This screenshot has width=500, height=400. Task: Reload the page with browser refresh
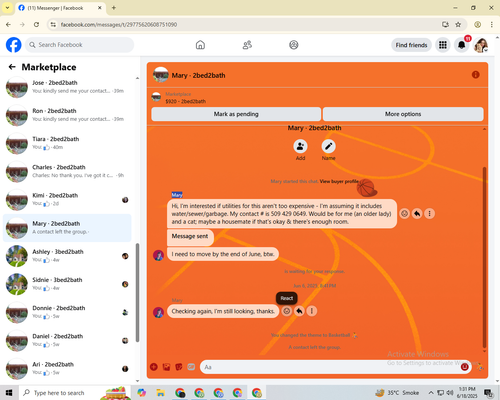click(36, 24)
